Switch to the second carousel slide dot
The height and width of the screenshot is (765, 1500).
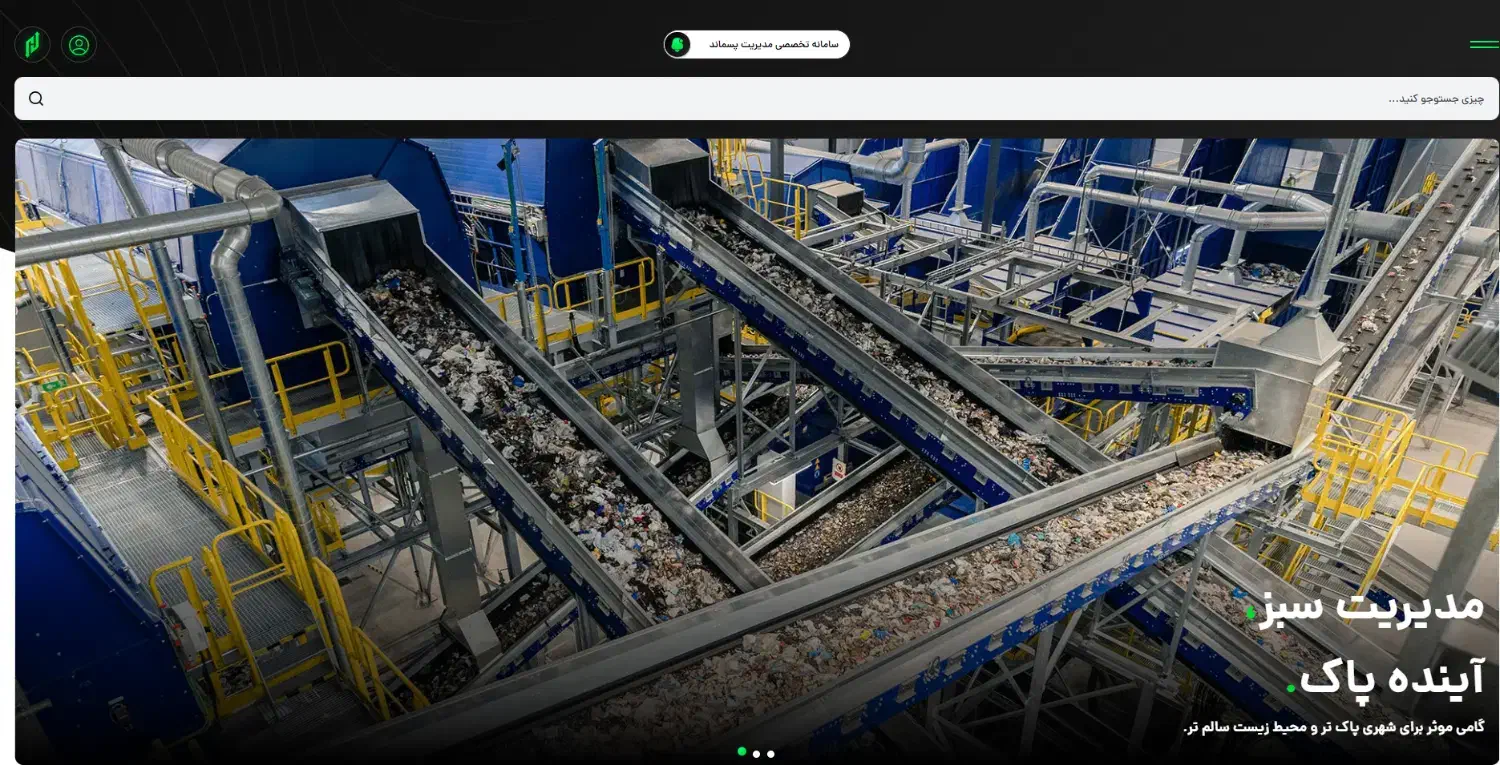756,754
